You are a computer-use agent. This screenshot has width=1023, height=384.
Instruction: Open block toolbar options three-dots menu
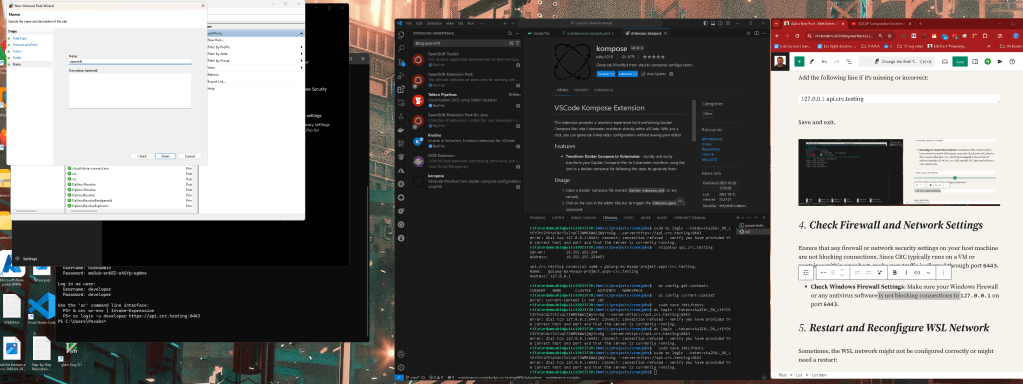[x=943, y=273]
